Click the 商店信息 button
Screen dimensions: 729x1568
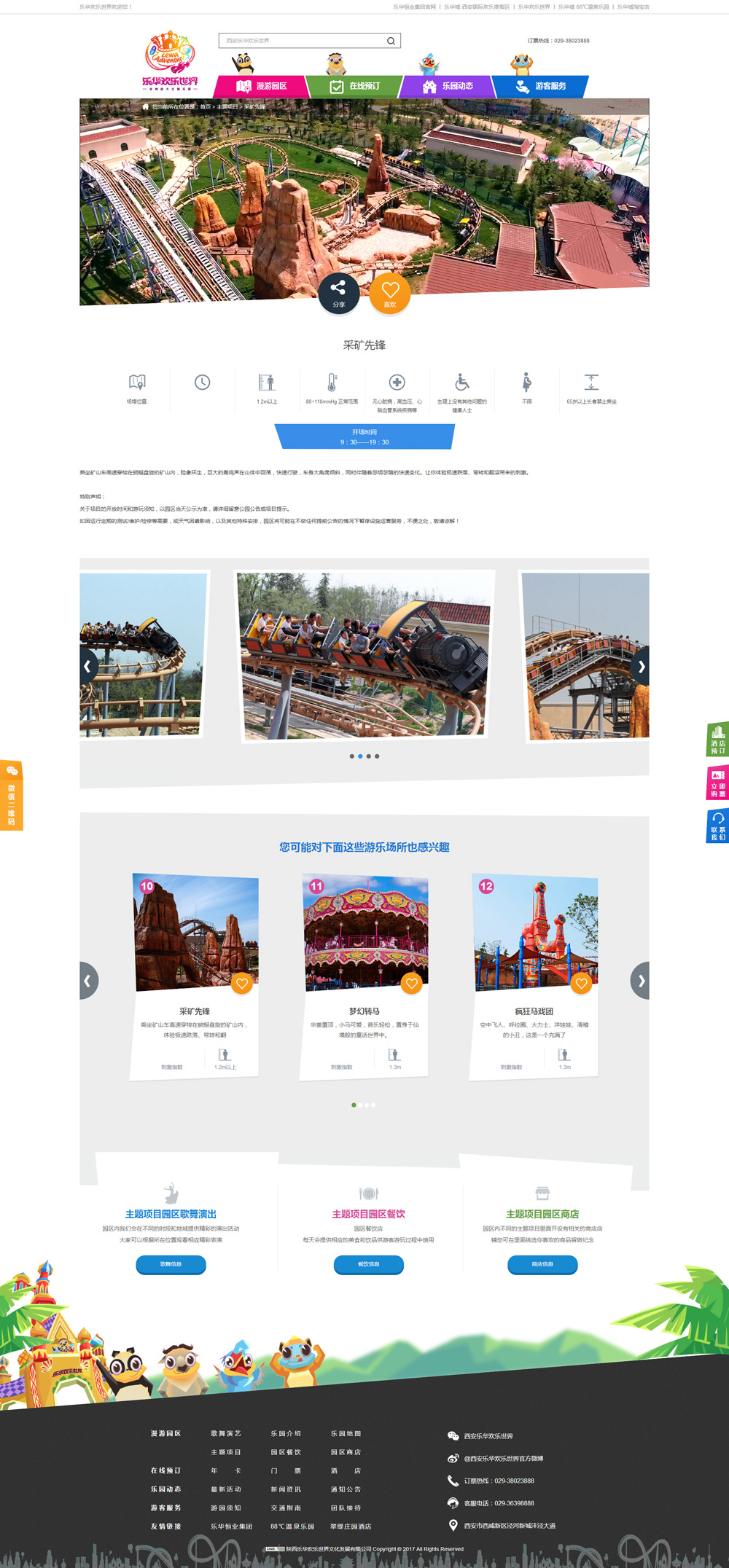point(542,1264)
